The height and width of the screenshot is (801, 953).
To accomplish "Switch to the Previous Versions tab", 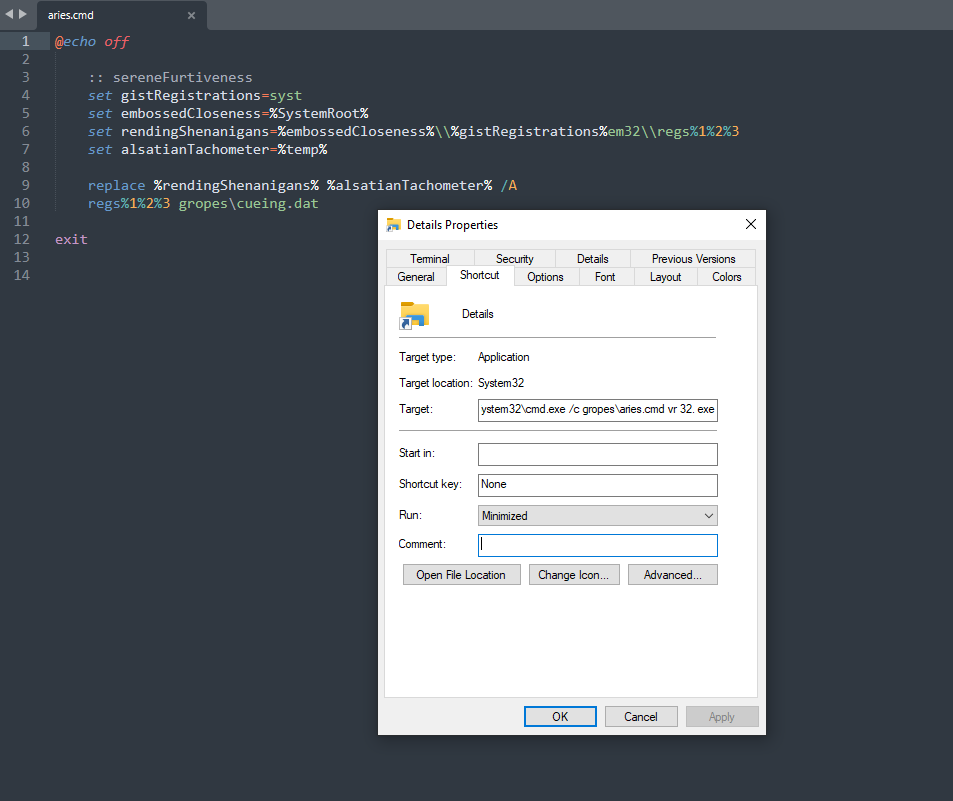I will point(691,257).
